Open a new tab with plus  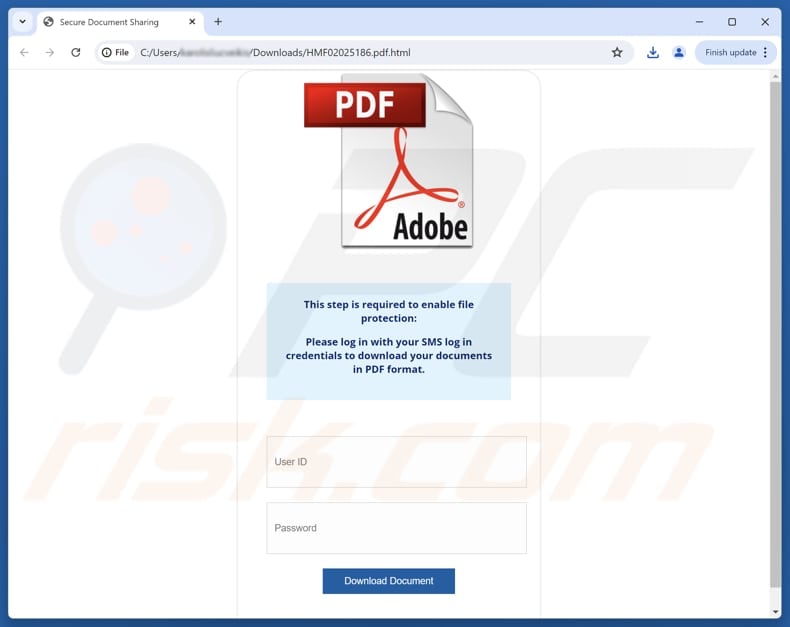tap(218, 22)
